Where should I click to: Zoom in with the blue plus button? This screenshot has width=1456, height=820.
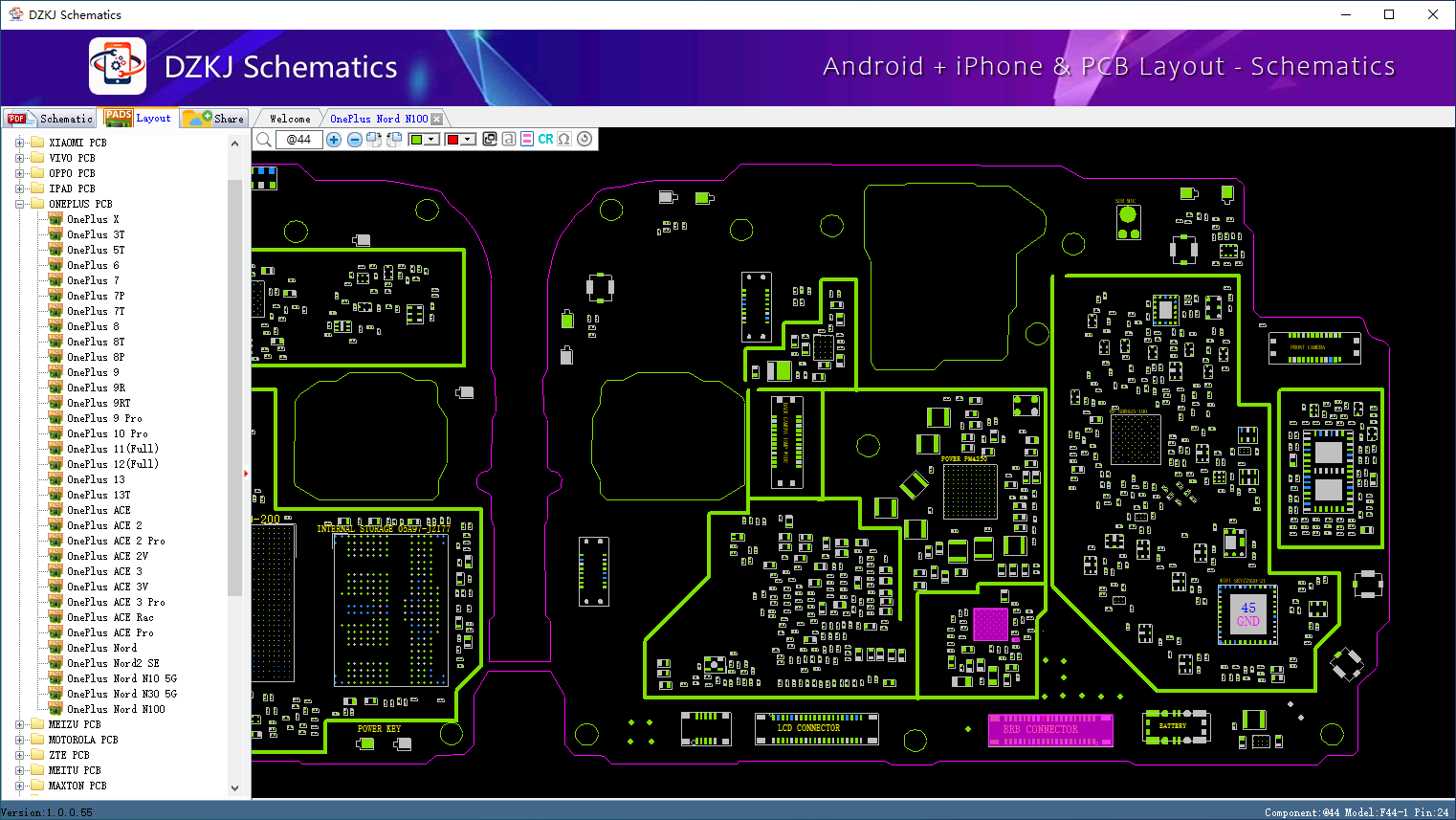(334, 140)
